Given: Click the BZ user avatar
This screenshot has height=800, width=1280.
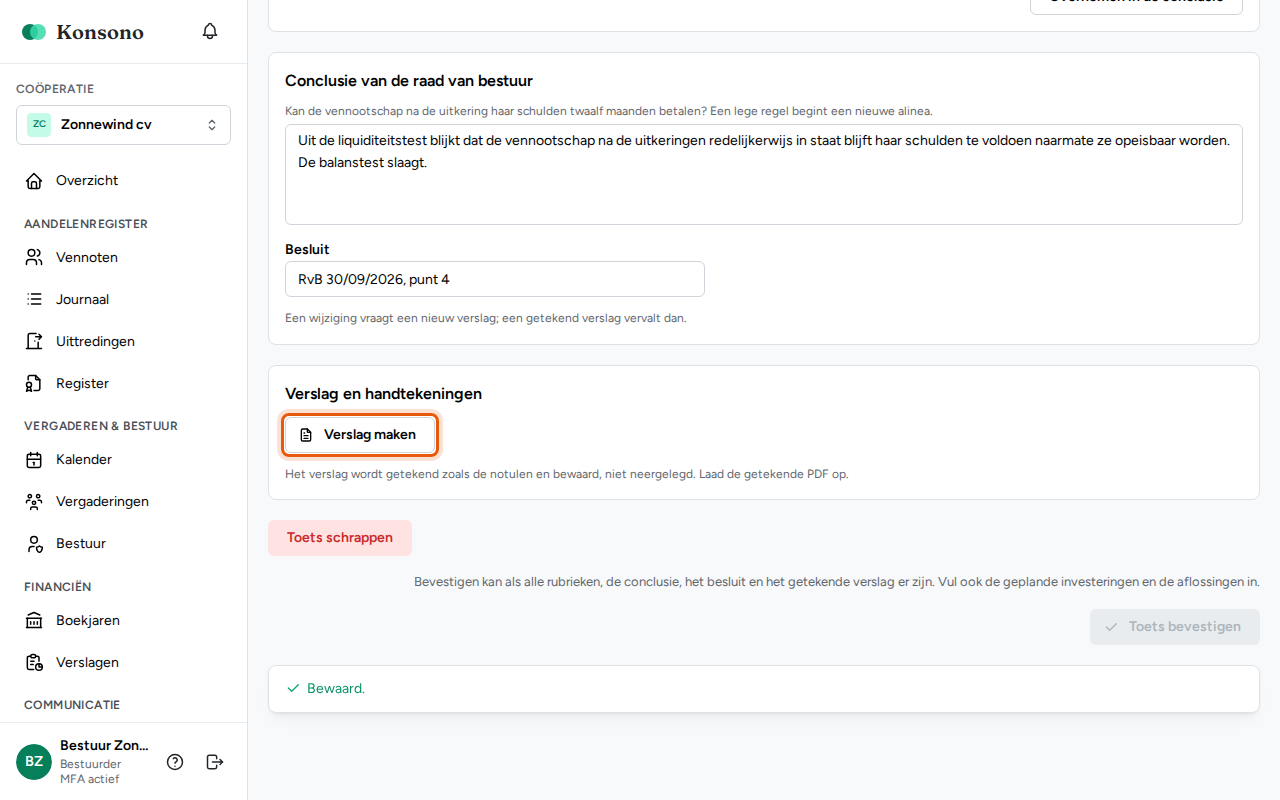Looking at the screenshot, I should 34,762.
